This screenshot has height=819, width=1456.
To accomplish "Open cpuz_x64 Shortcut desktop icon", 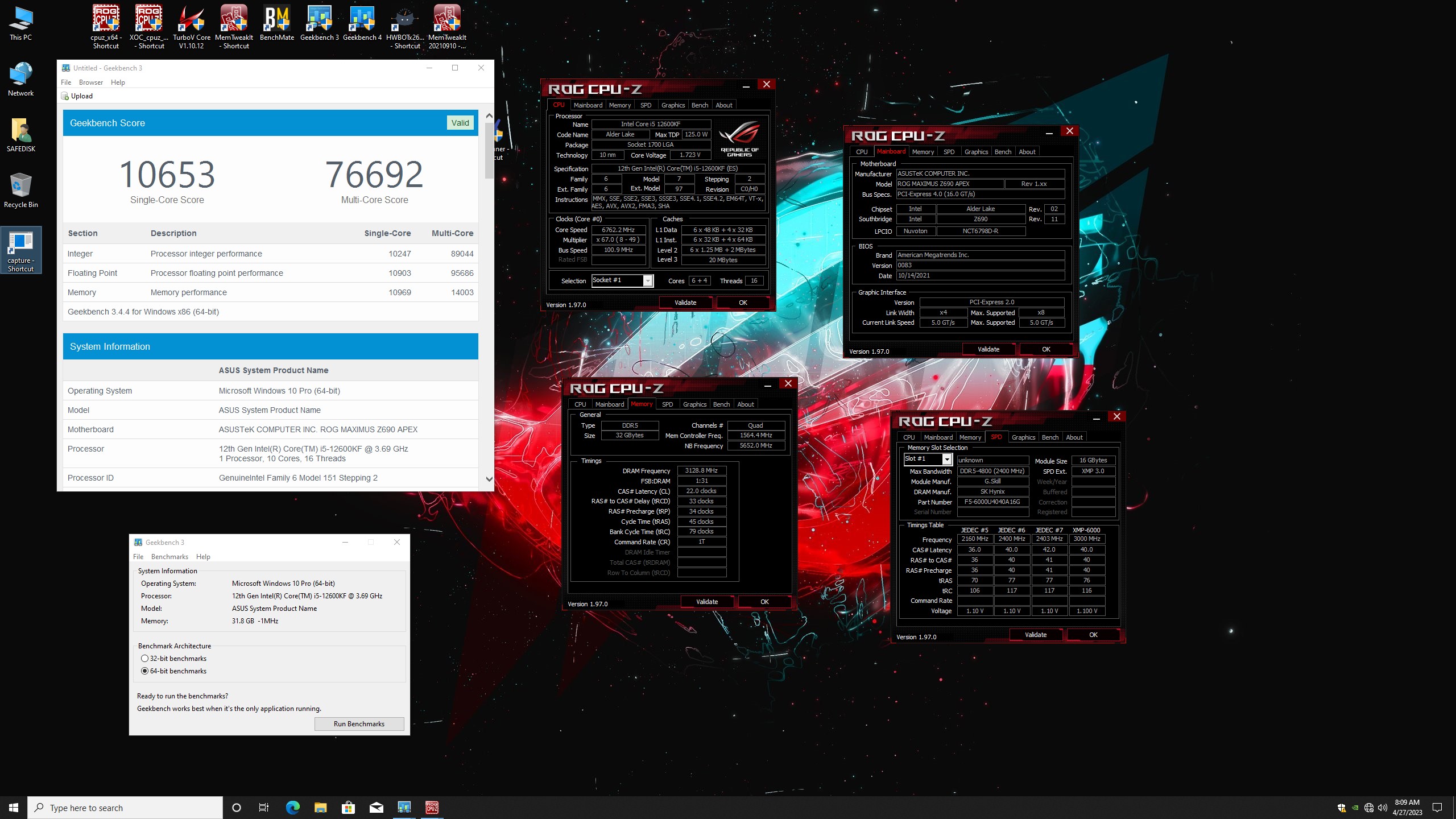I will 106,27.
